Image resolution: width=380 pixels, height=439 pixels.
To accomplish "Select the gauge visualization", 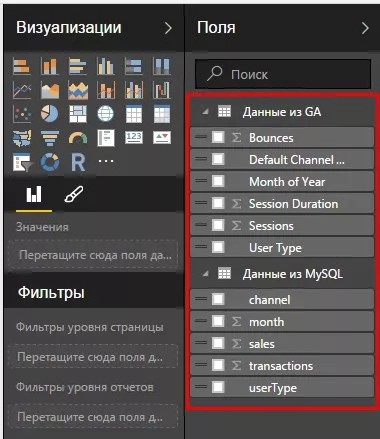I will 78,138.
